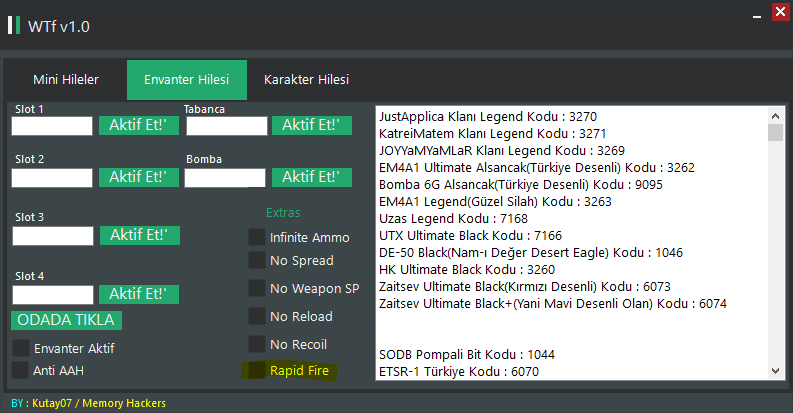Image resolution: width=793 pixels, height=413 pixels.
Task: Enable the Infinite Ammo checkbox
Action: (257, 237)
